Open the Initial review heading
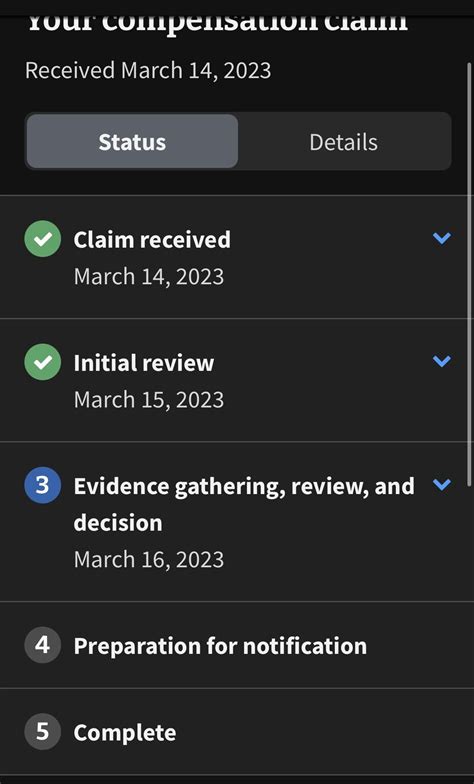474x784 pixels. (144, 362)
